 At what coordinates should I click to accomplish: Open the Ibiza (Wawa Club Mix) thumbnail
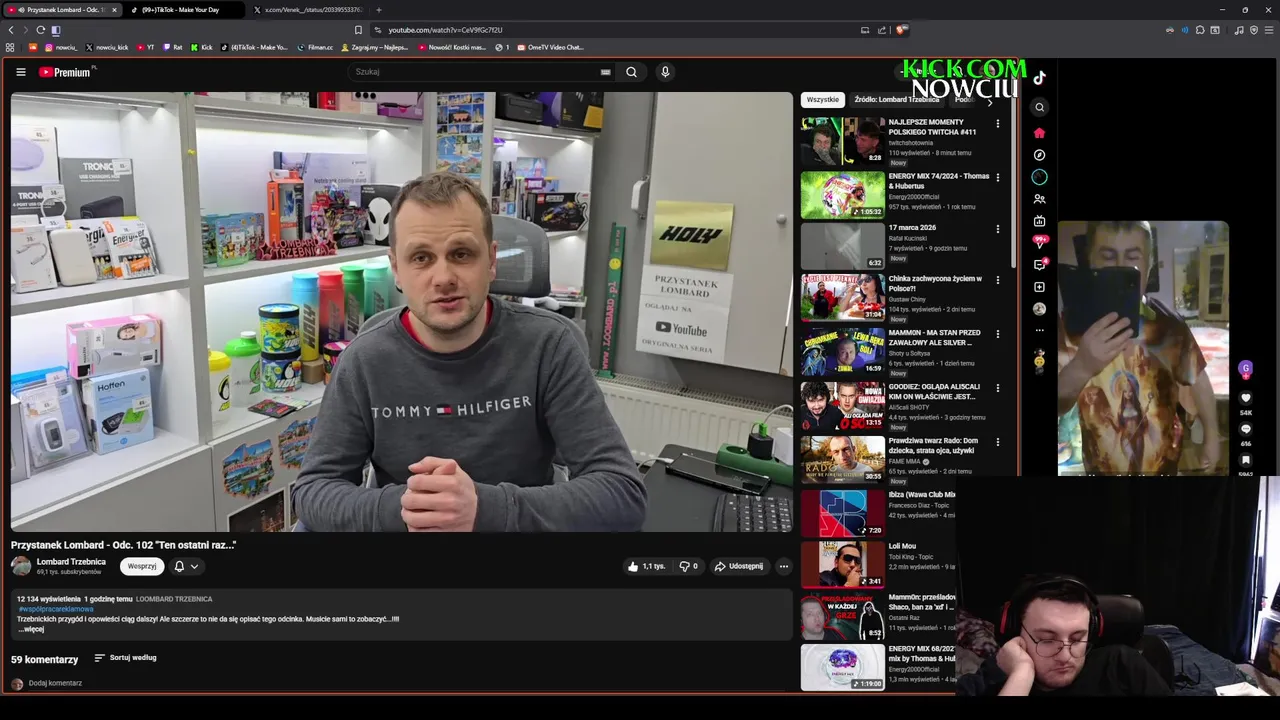point(843,513)
